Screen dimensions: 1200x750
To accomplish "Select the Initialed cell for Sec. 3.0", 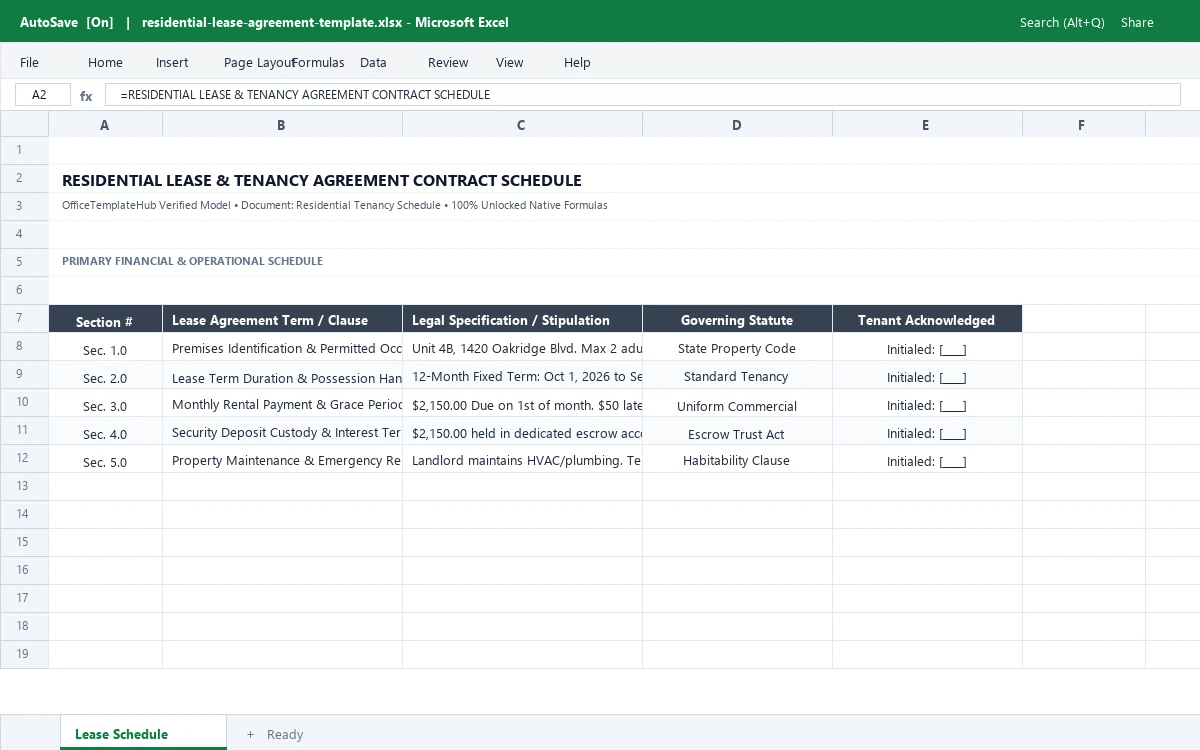I will pyautogui.click(x=927, y=403).
